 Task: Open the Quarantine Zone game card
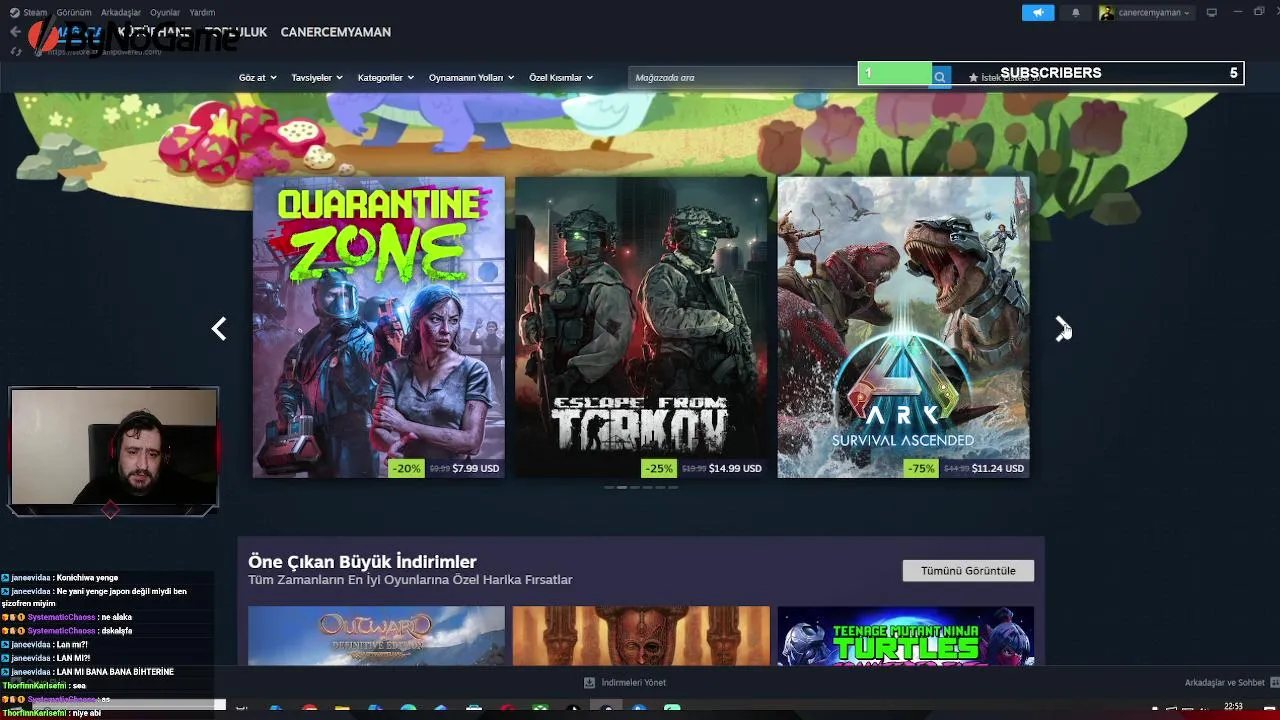378,327
